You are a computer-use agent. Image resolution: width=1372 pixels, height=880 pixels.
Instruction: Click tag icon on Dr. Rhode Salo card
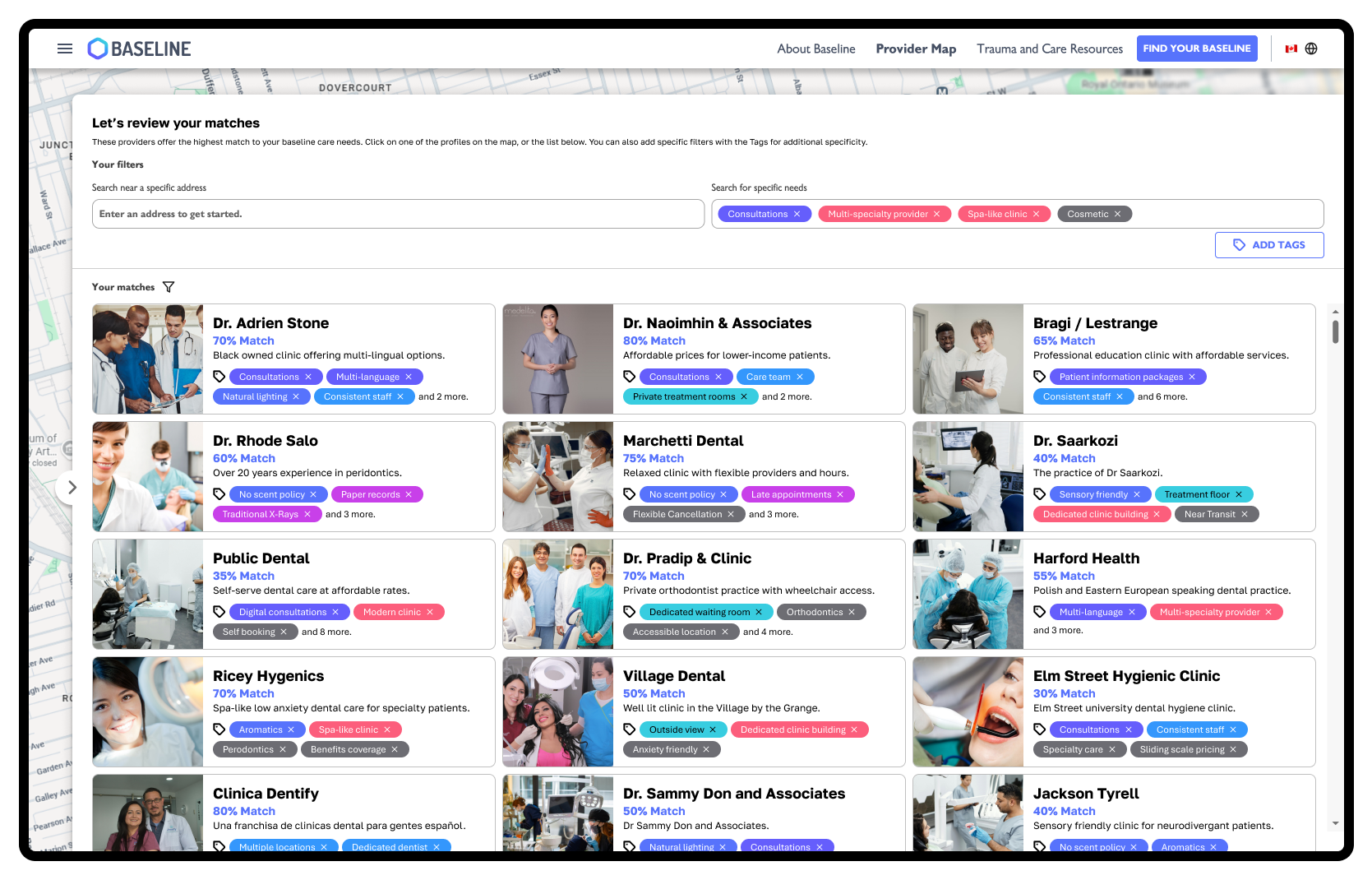click(219, 494)
